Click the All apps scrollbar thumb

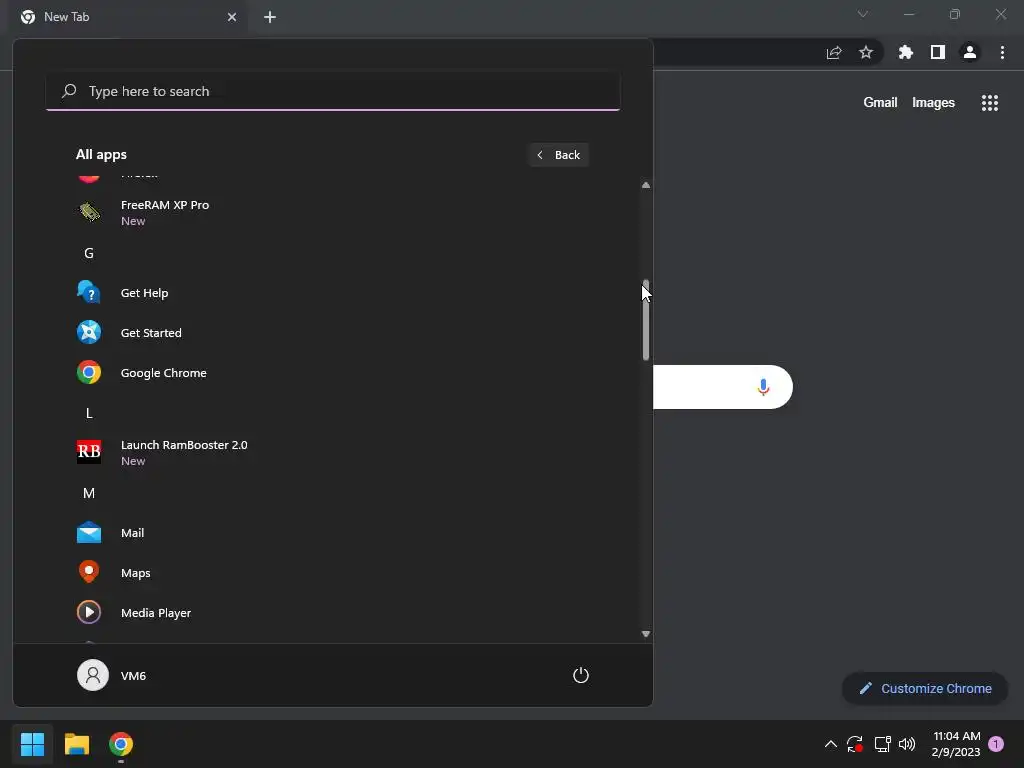pyautogui.click(x=645, y=320)
